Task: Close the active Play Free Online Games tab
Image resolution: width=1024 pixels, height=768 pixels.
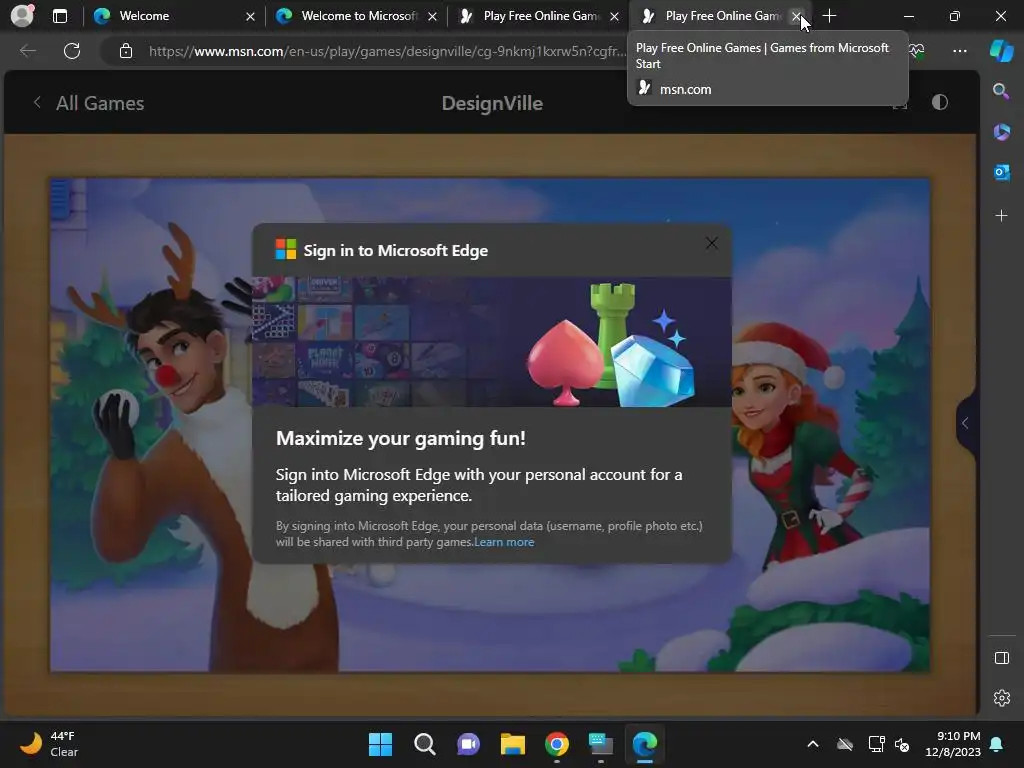Action: 796,16
